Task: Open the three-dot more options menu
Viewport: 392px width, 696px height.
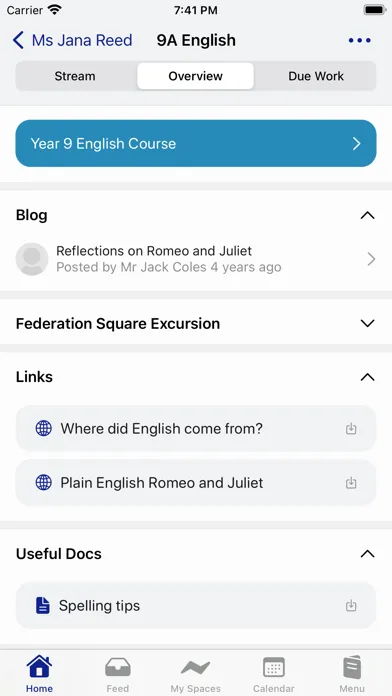Action: pyautogui.click(x=359, y=40)
